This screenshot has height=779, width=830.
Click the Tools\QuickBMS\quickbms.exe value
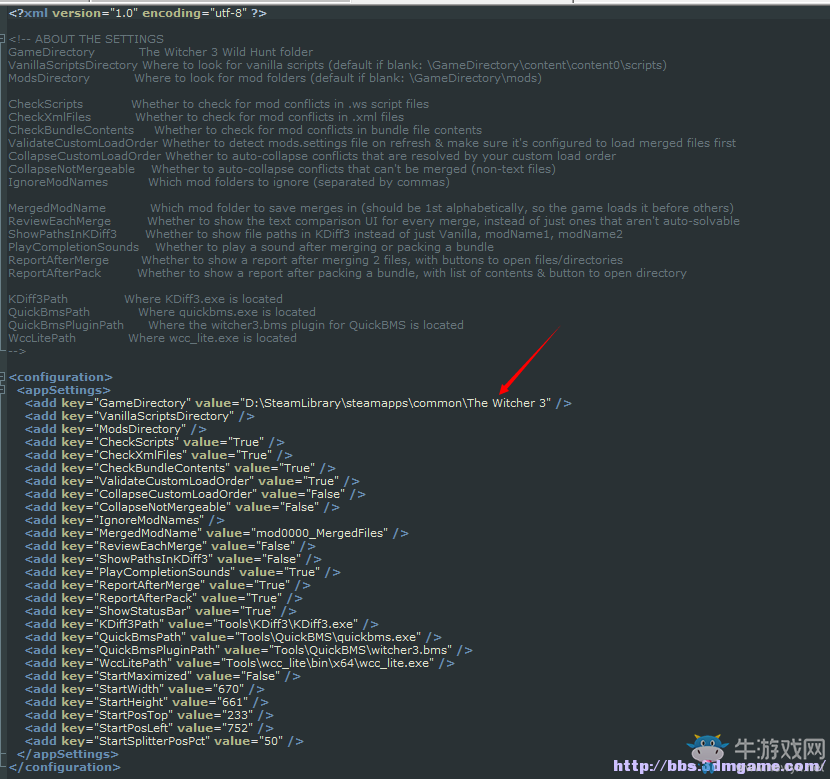(328, 637)
